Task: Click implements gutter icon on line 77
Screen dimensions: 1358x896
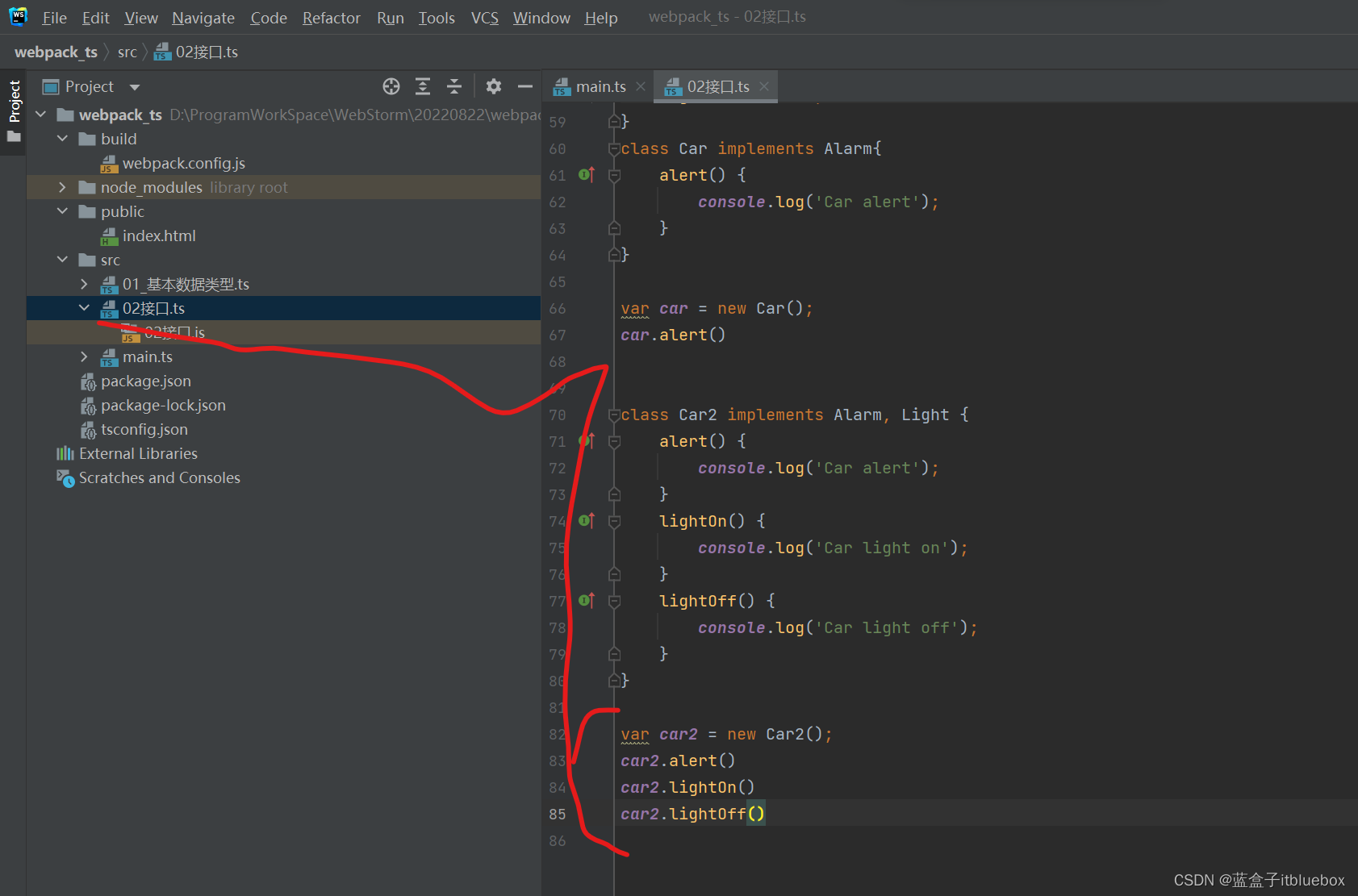Action: pyautogui.click(x=587, y=600)
